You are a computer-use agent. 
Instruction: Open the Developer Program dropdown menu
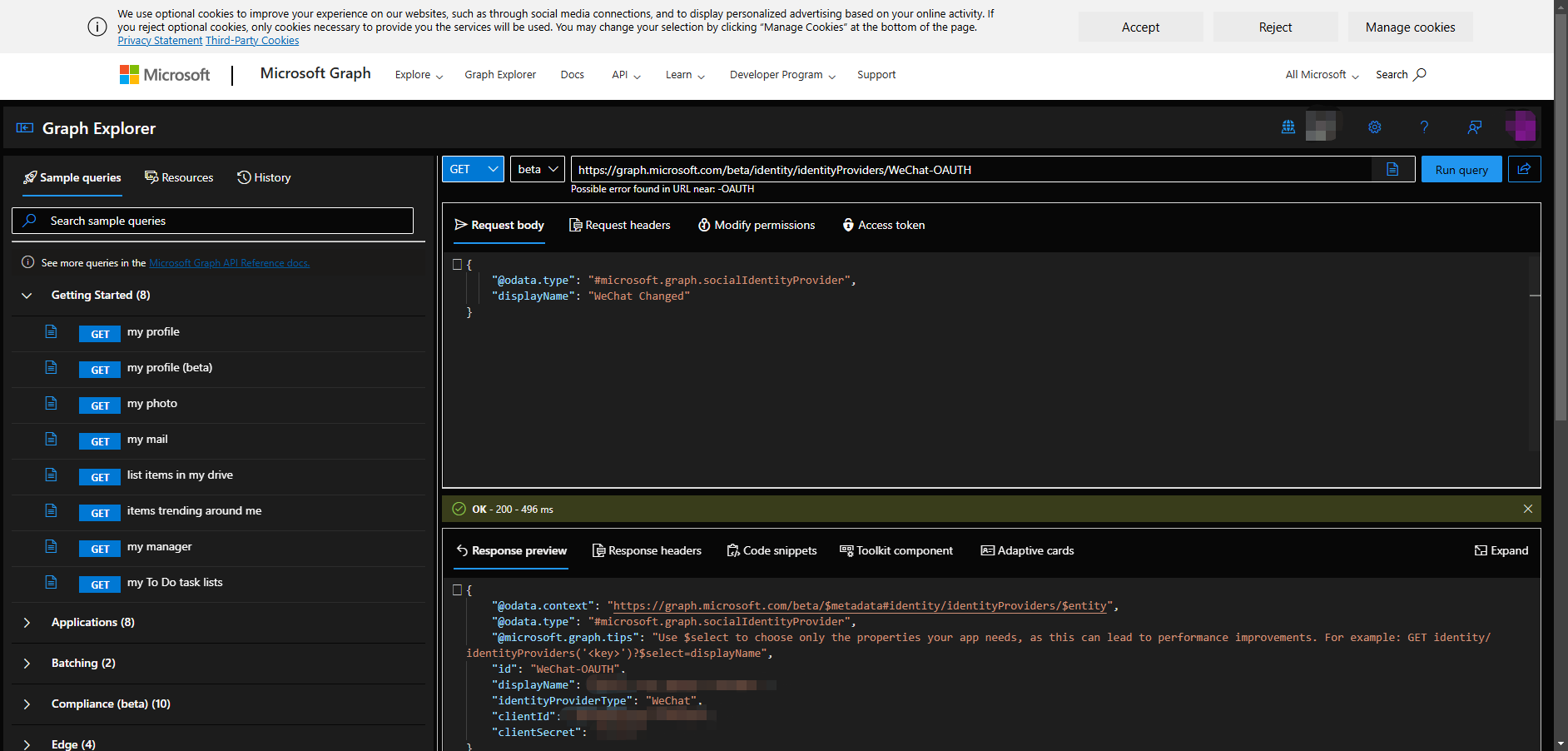[782, 75]
